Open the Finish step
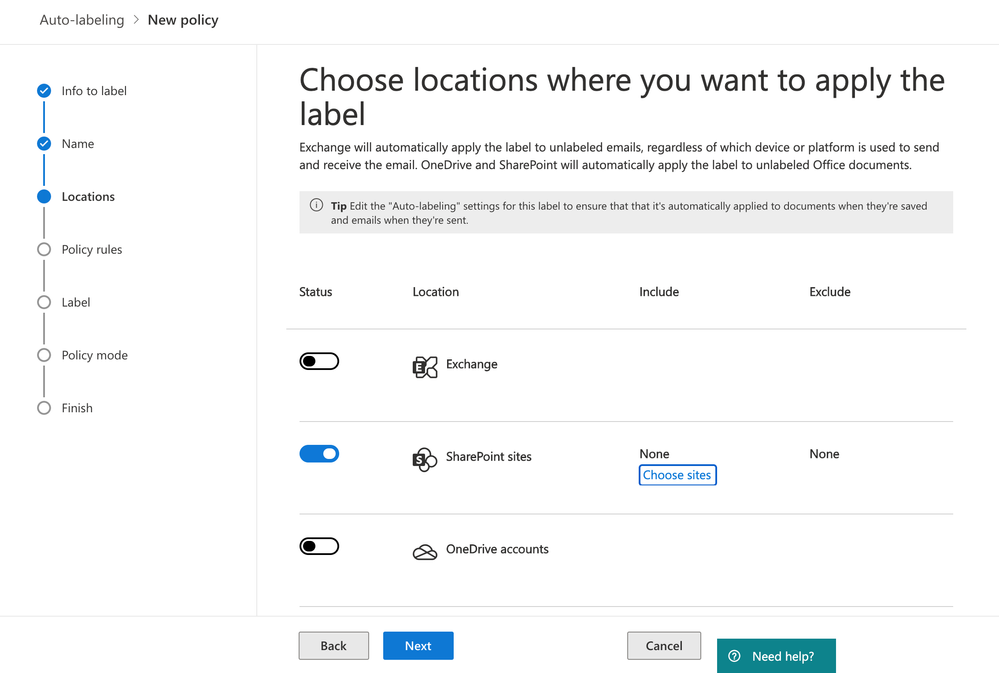The width and height of the screenshot is (999, 673). pos(77,408)
